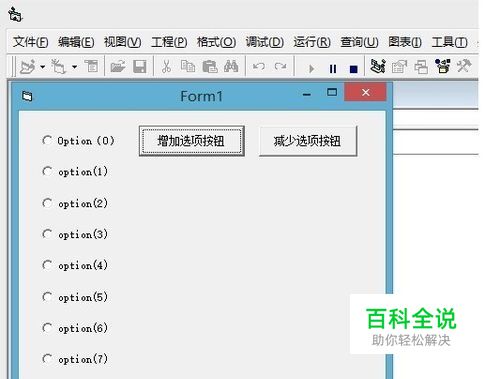This screenshot has width=500, height=379.
Task: Click the Form1 window icon
Action: click(27, 96)
